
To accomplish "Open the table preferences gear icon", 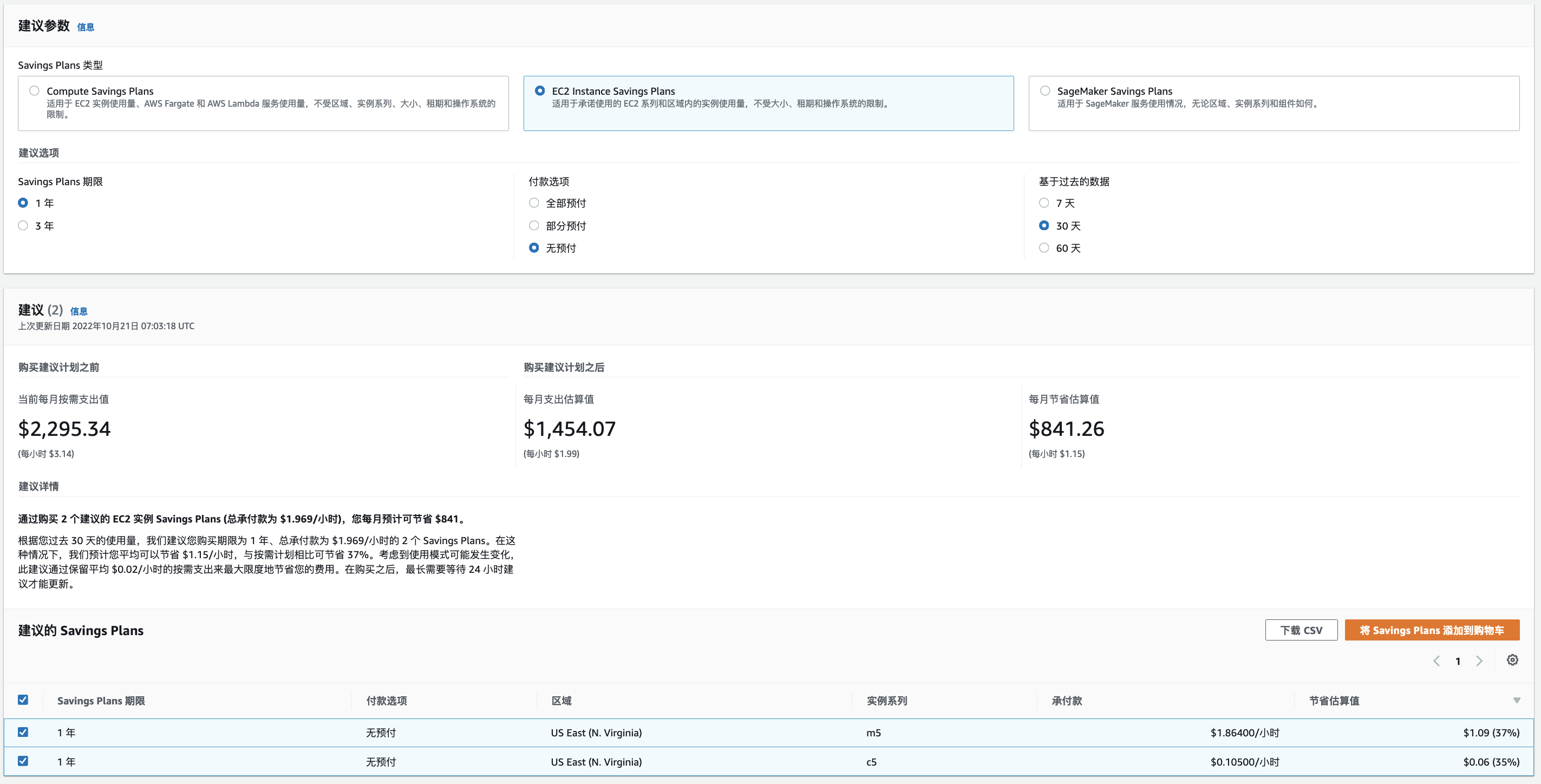I will click(x=1513, y=660).
